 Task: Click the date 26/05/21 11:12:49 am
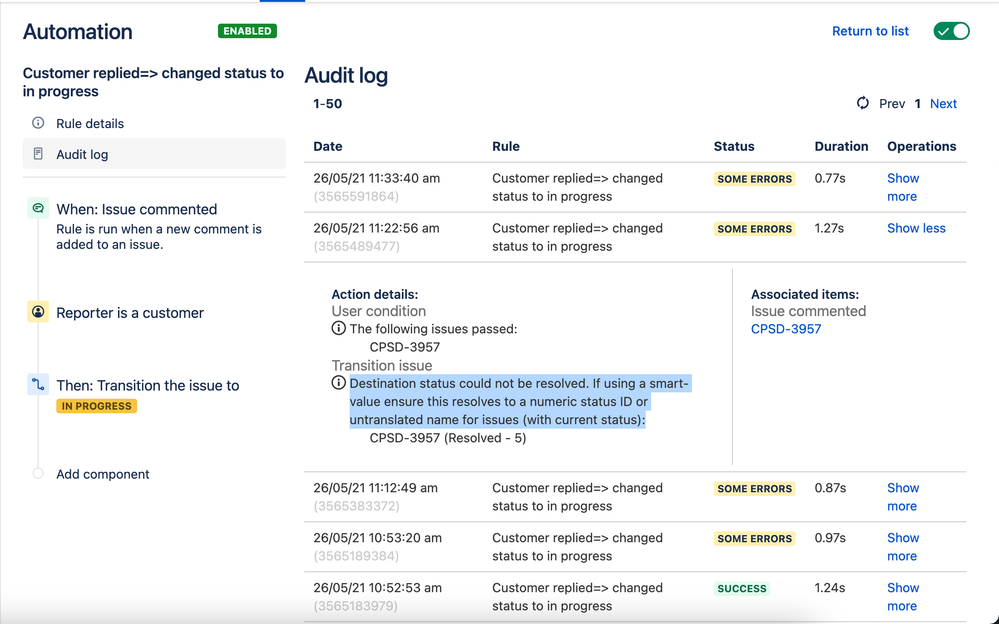(375, 488)
